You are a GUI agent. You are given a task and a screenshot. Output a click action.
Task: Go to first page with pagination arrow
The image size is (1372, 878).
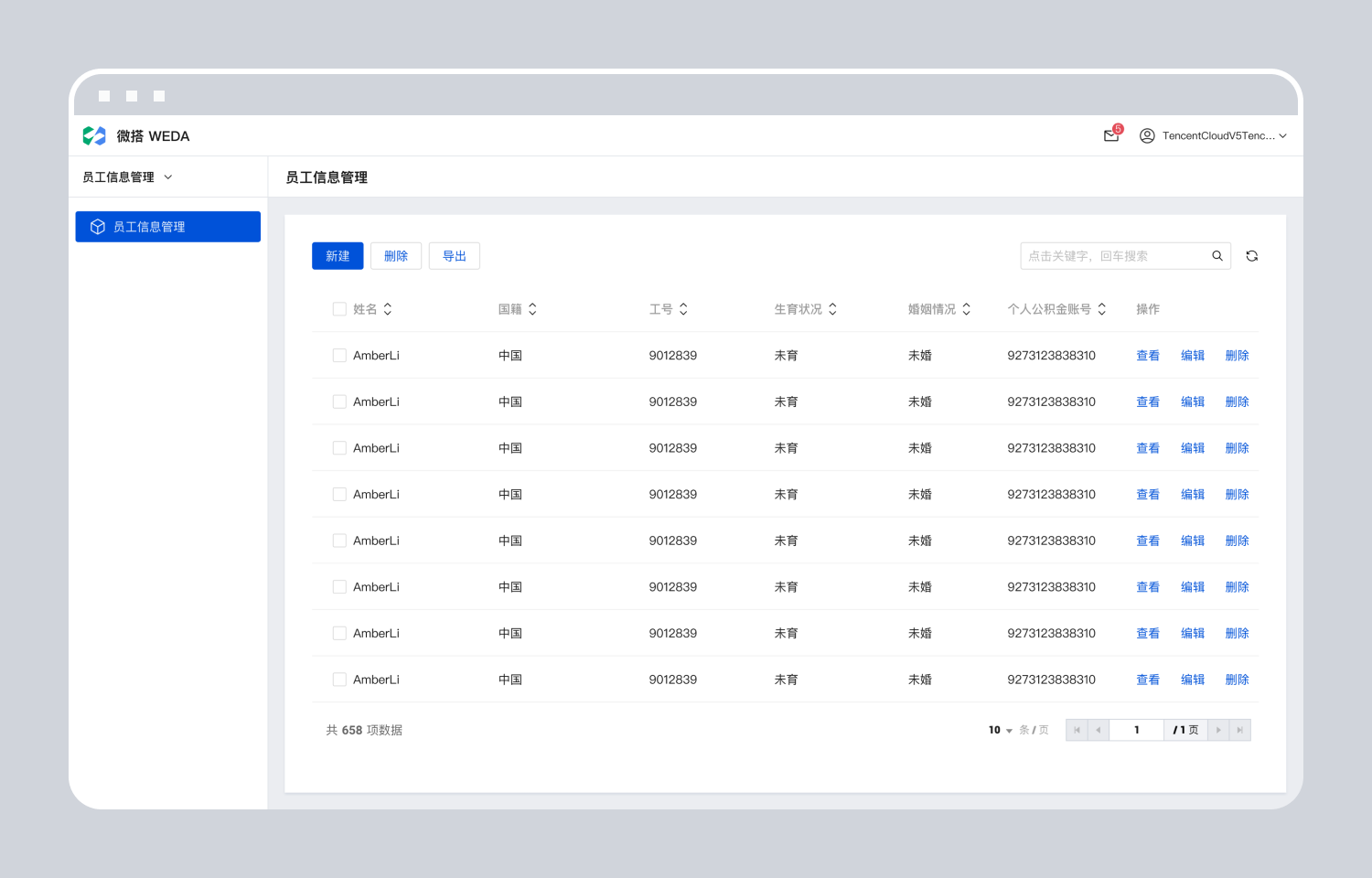1077,730
